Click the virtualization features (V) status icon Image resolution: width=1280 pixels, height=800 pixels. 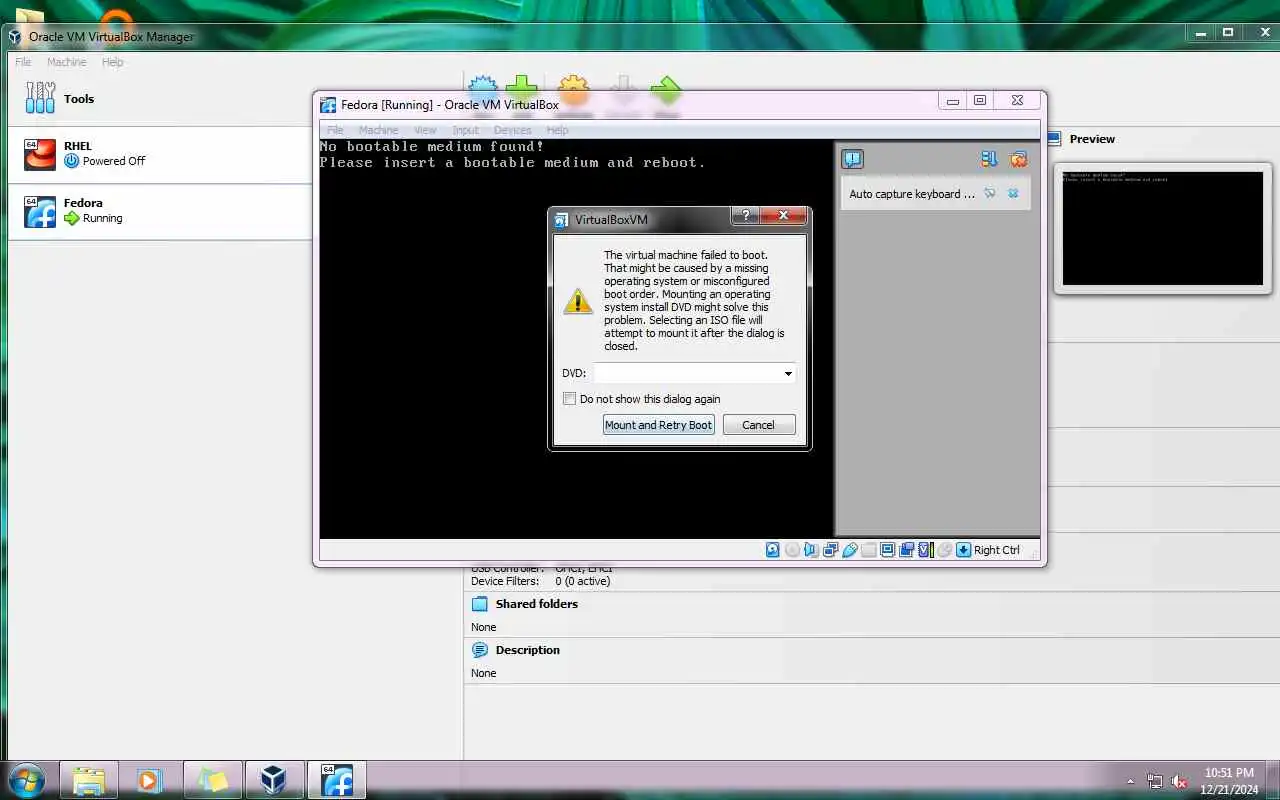[925, 550]
